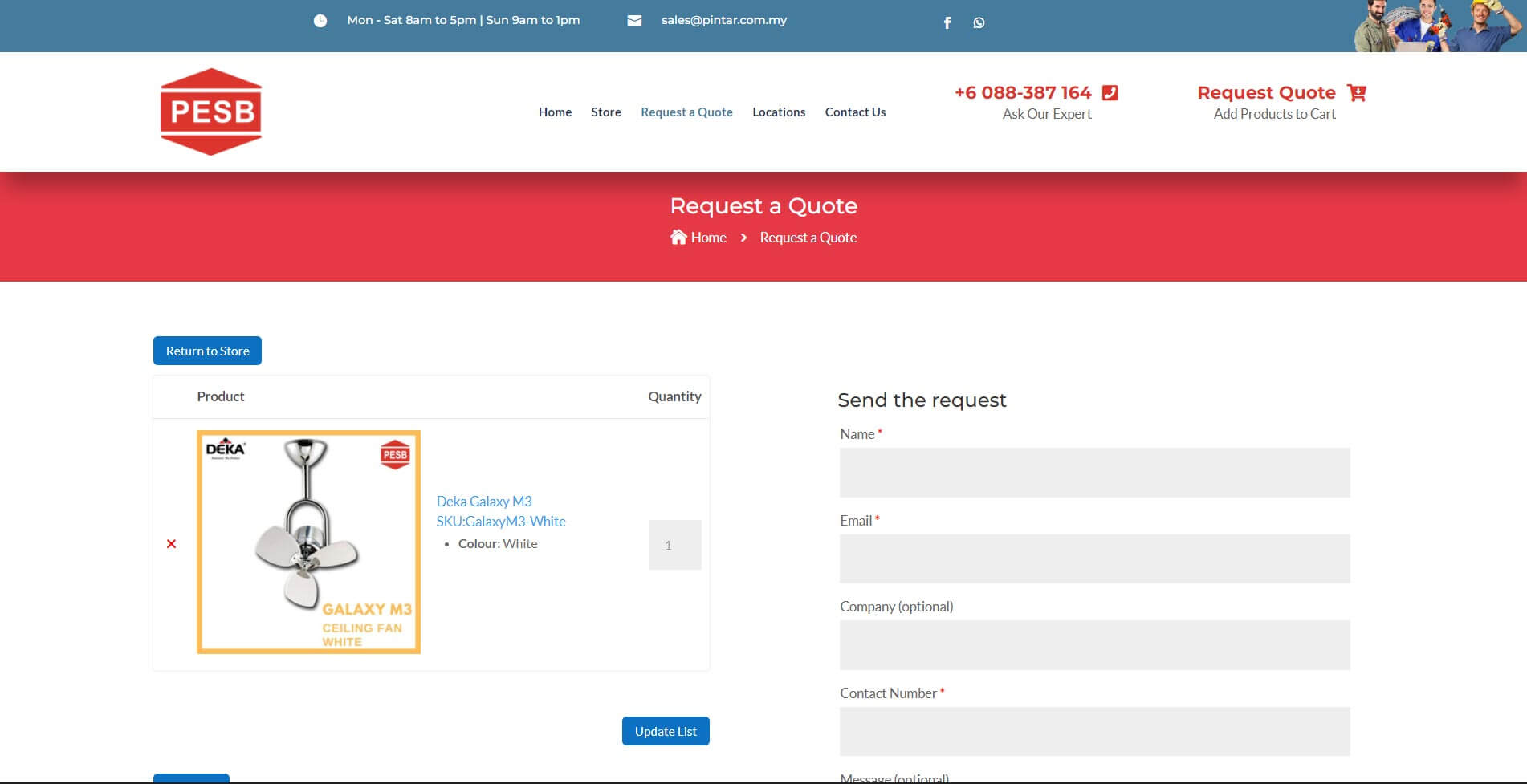Open Home in the main navigation
Image resolution: width=1527 pixels, height=784 pixels.
555,112
